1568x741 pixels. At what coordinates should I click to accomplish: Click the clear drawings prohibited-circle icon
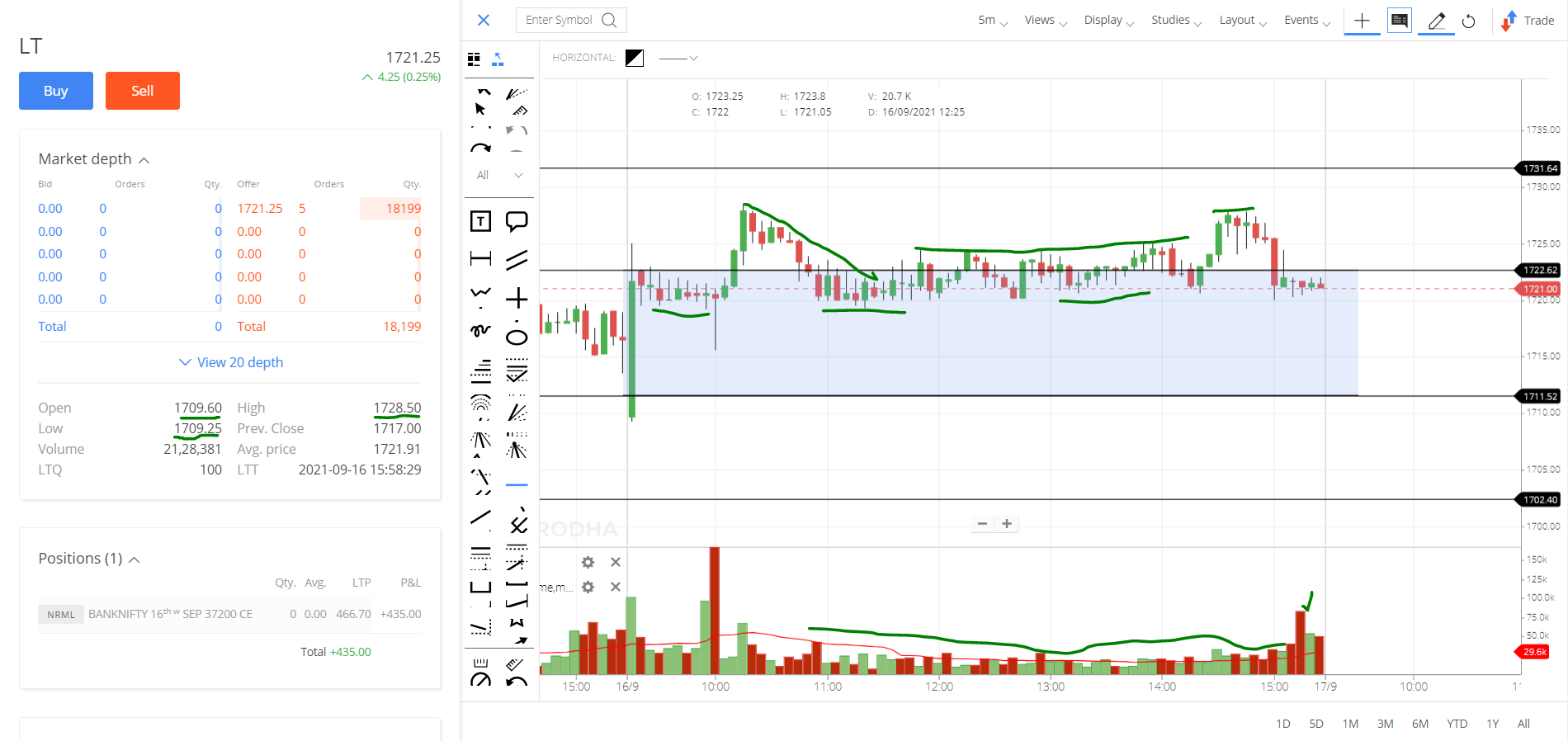click(480, 679)
